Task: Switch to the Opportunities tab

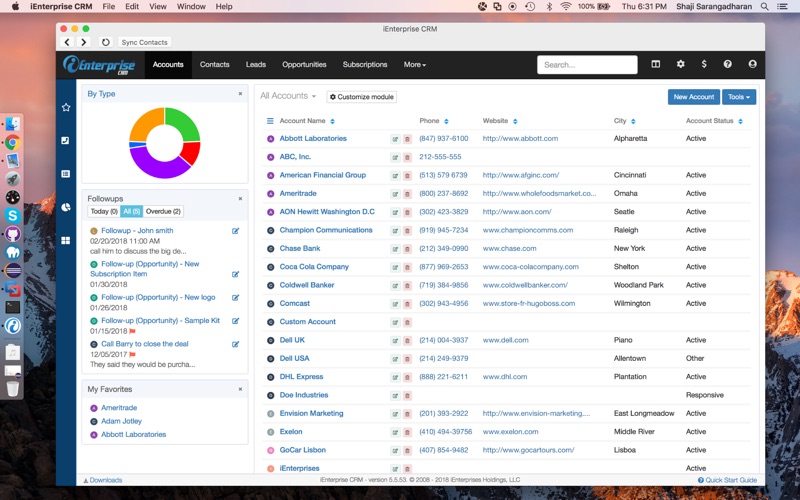Action: click(x=304, y=65)
